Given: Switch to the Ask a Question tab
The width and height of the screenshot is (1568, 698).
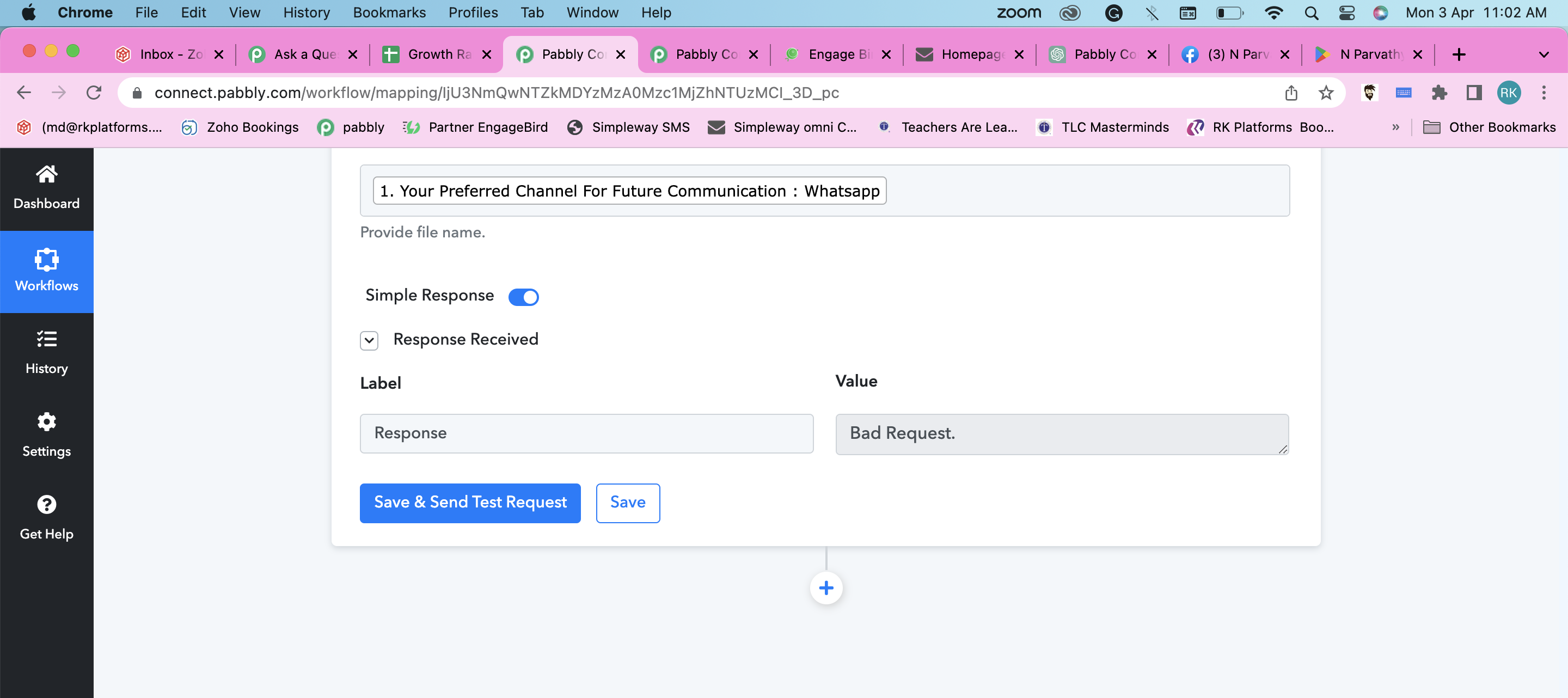Looking at the screenshot, I should (x=304, y=55).
